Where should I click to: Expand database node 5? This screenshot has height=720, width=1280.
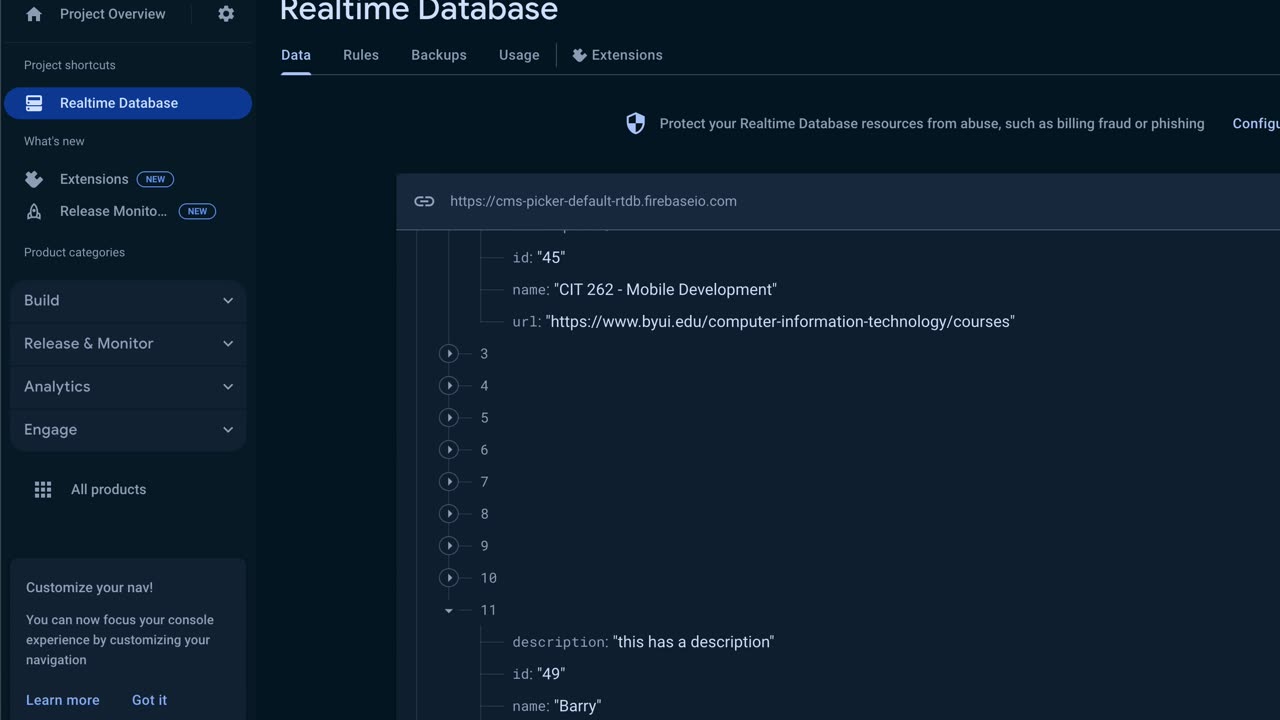(x=449, y=417)
